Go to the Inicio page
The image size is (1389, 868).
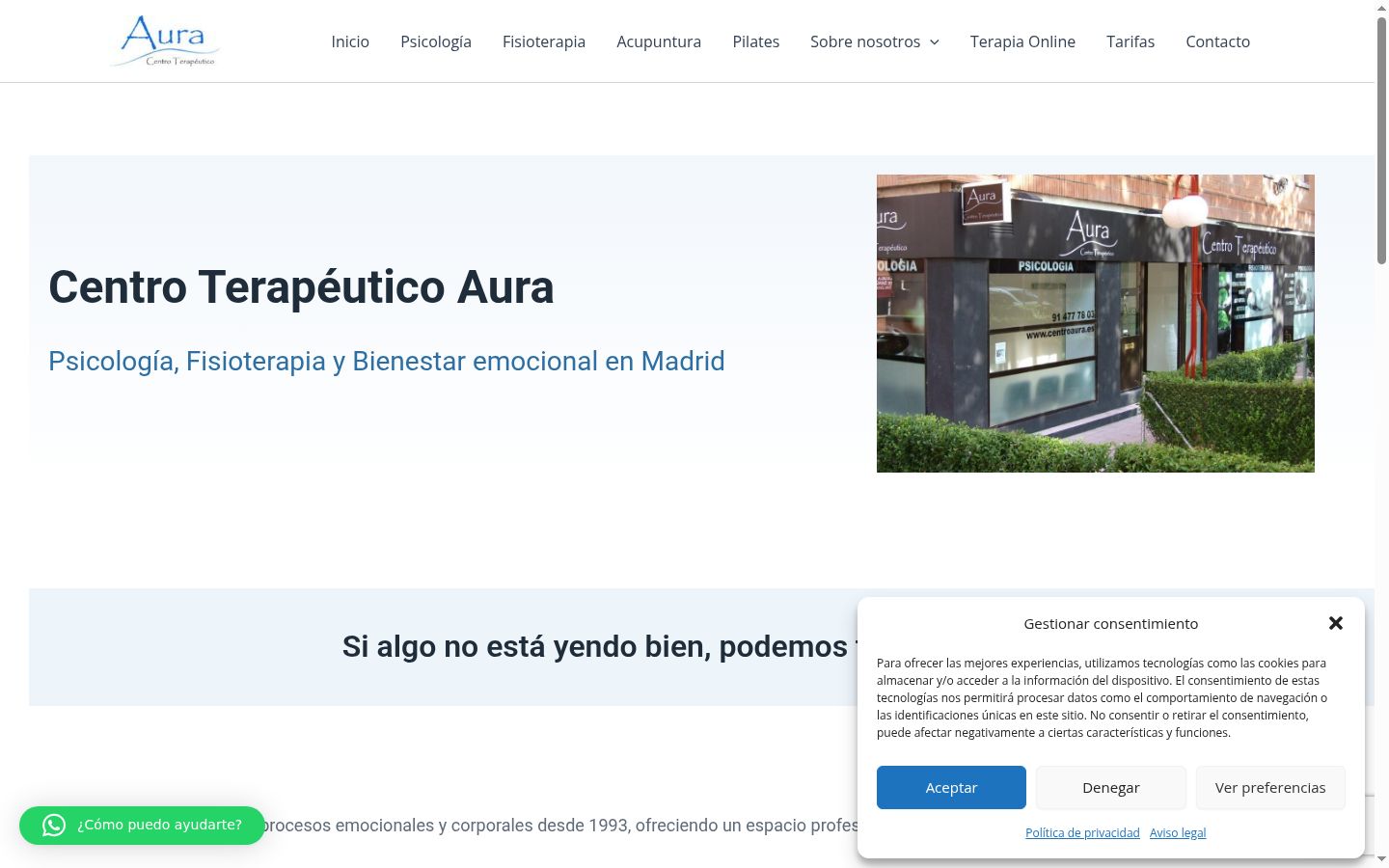[x=350, y=41]
